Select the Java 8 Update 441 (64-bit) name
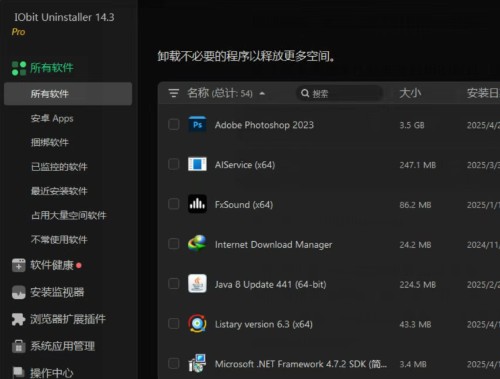Image resolution: width=500 pixels, height=379 pixels. pyautogui.click(x=271, y=284)
